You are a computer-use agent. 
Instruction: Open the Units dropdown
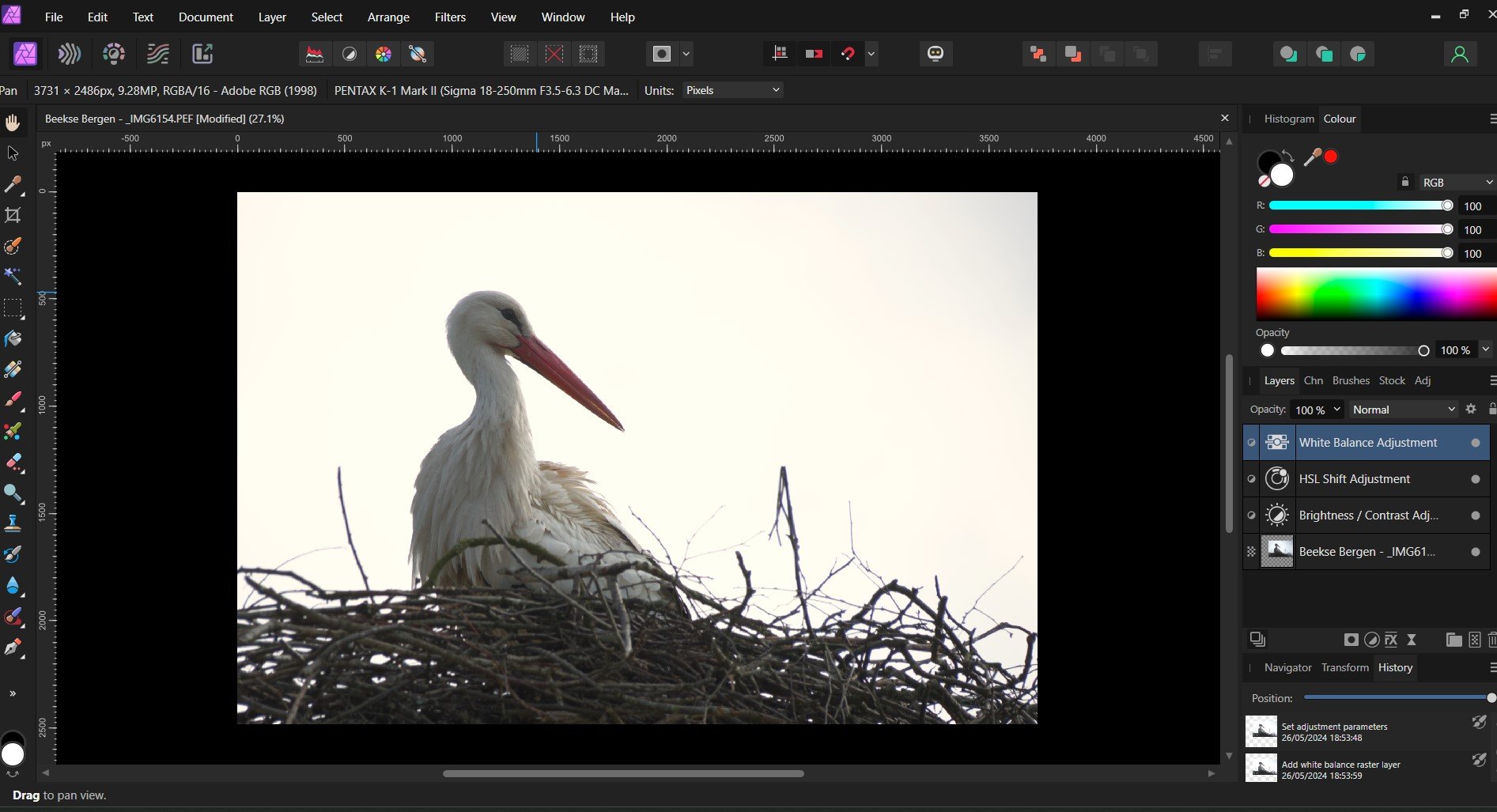tap(733, 90)
